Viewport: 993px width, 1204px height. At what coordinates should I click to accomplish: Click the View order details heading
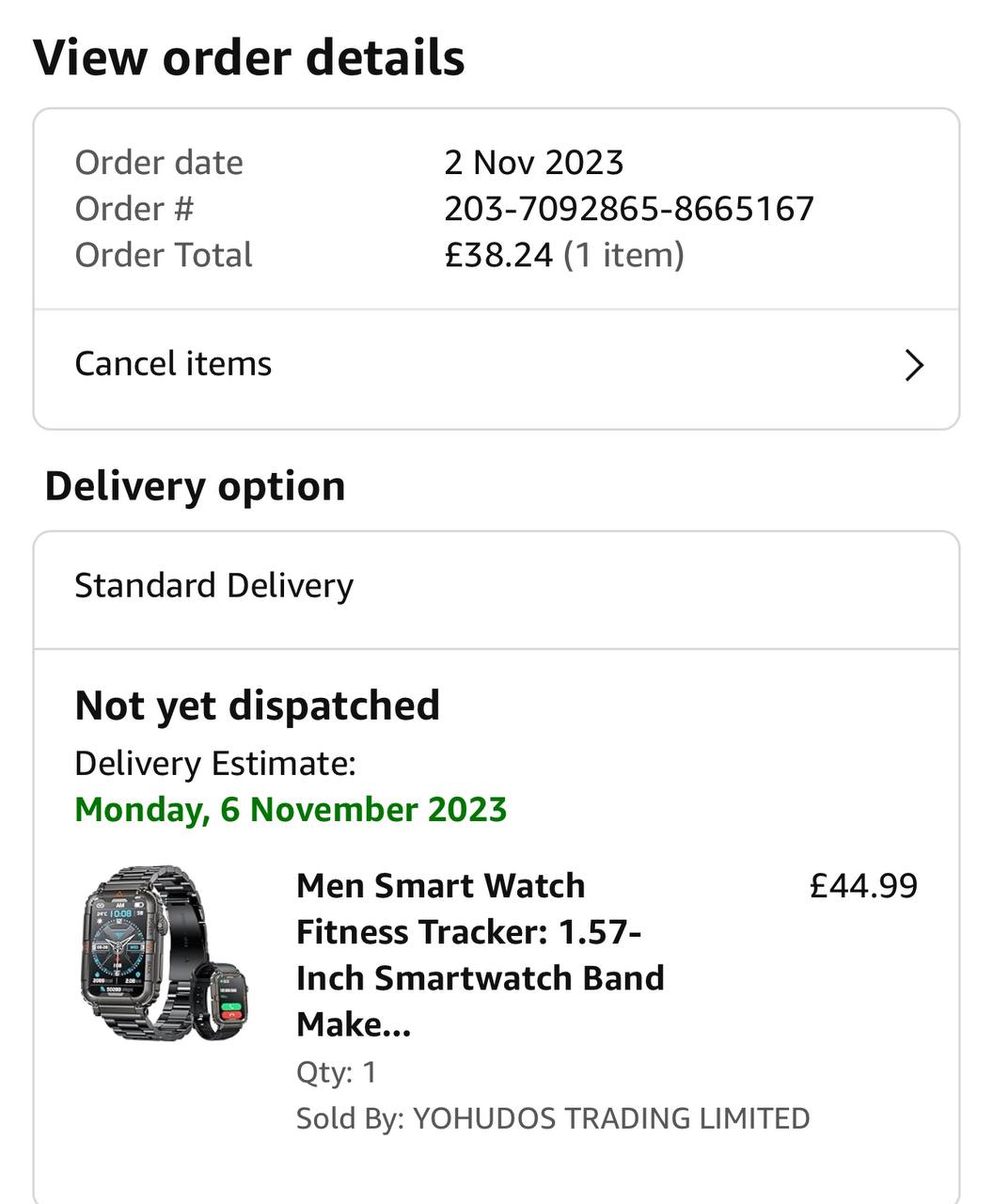tap(249, 58)
